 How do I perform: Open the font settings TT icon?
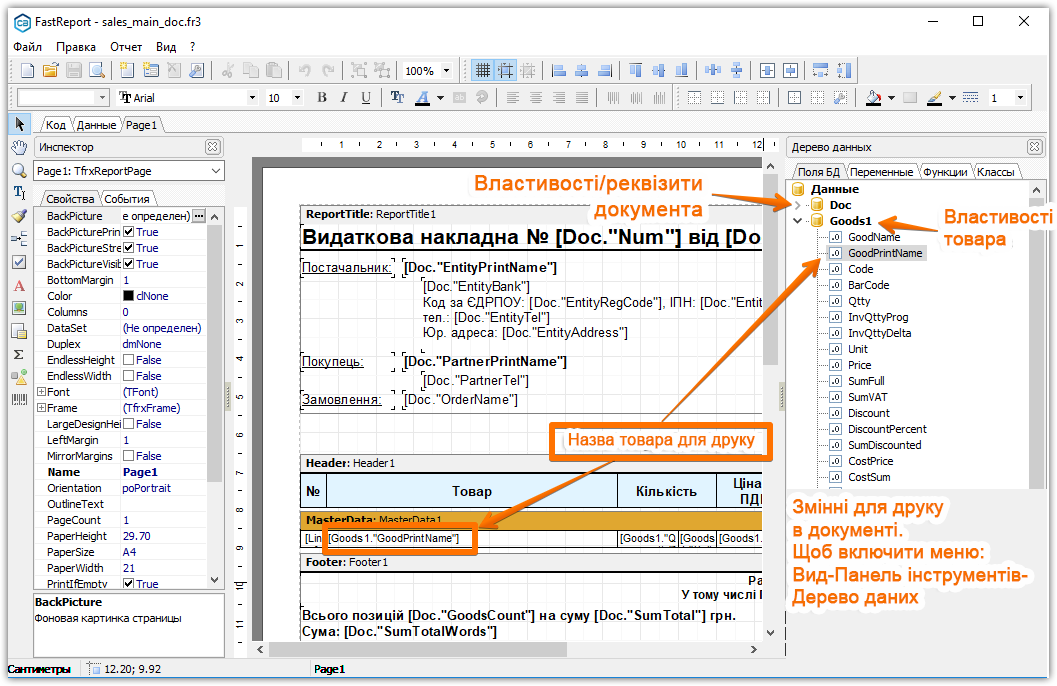pyautogui.click(x=397, y=98)
